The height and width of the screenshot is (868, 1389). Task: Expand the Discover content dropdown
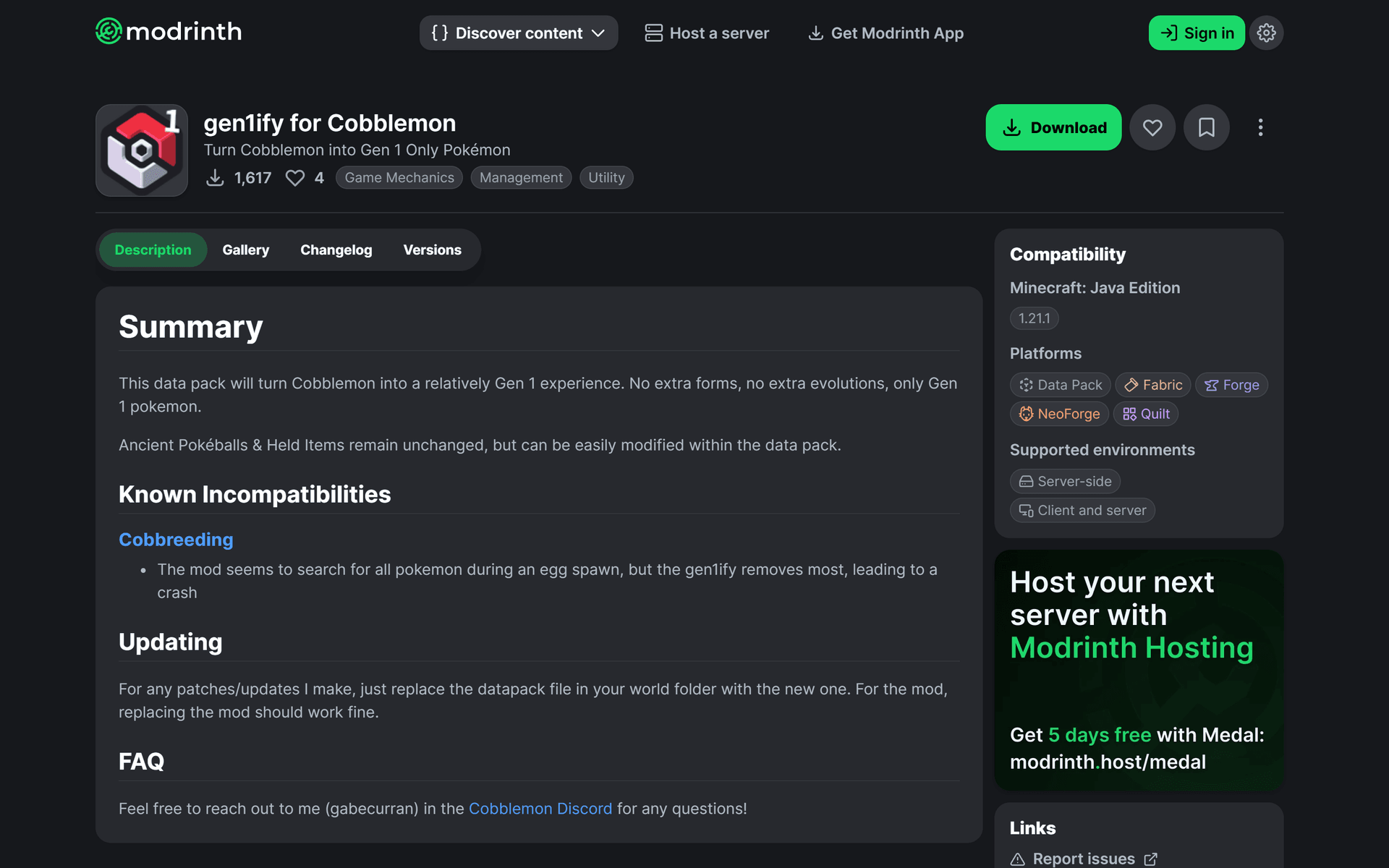519,33
